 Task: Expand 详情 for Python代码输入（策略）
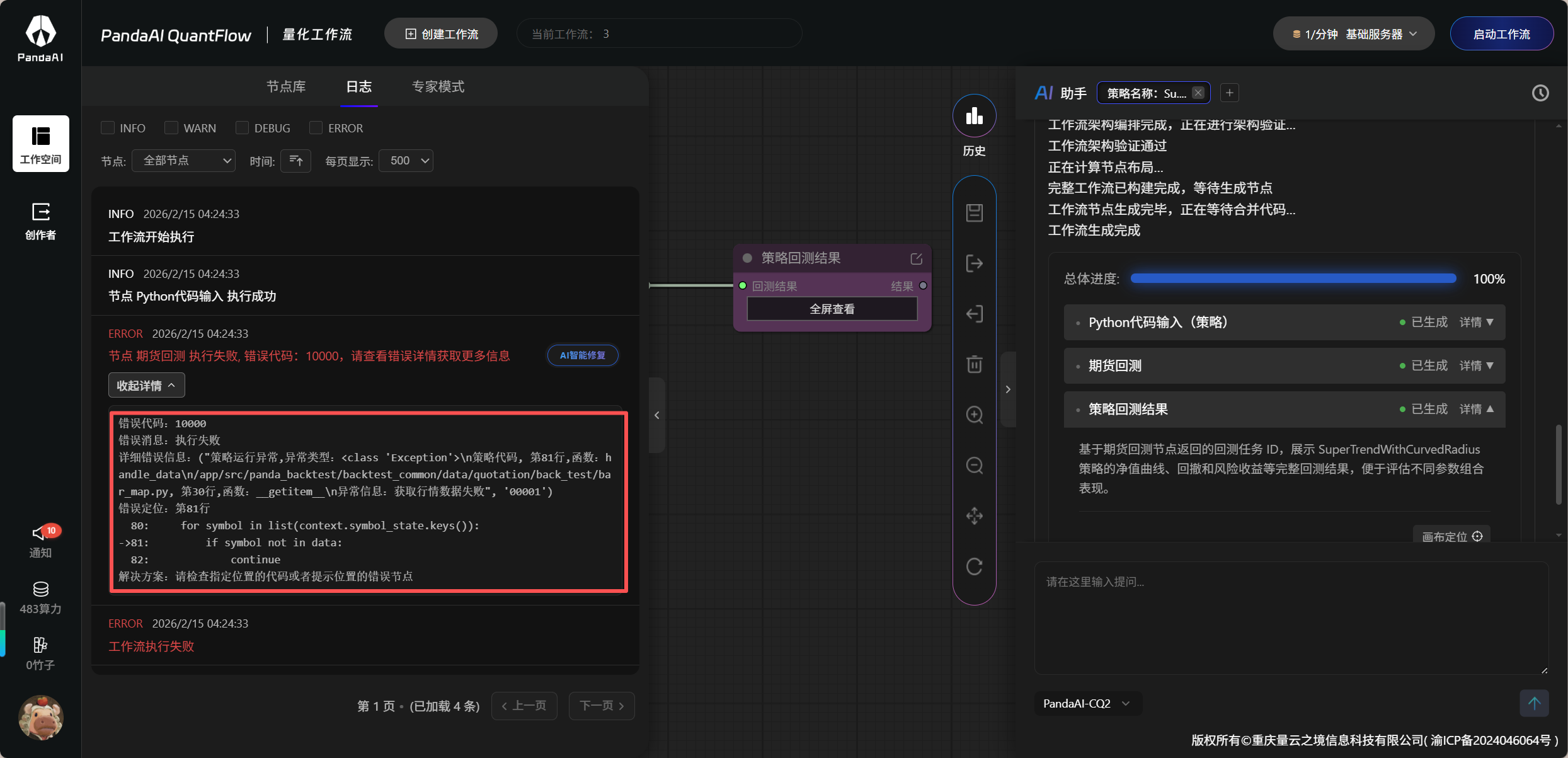(x=1476, y=322)
